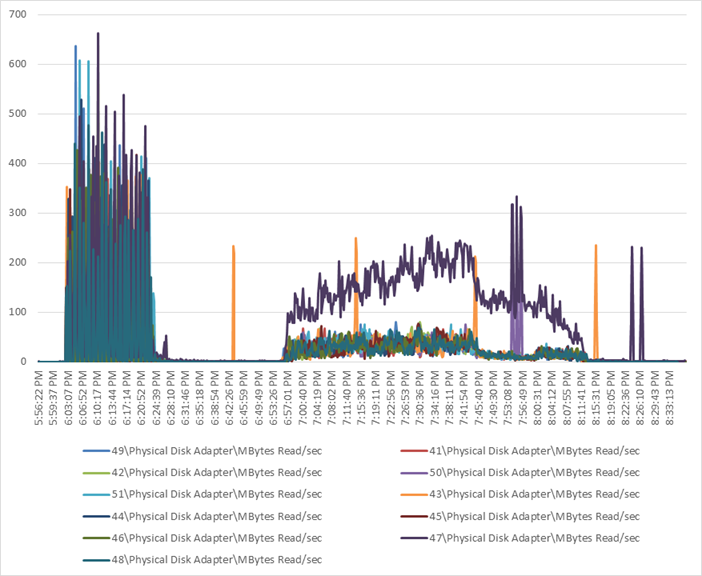
Task: Select legend entry 50\Physical Disk Adapter
Action: 520,473
